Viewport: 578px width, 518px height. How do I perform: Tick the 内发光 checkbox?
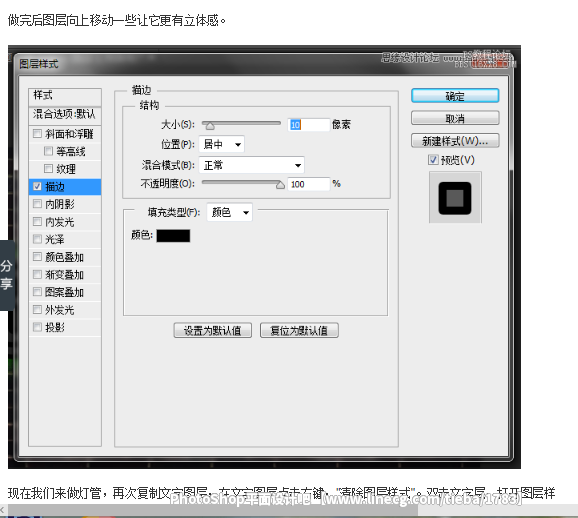tap(37, 221)
